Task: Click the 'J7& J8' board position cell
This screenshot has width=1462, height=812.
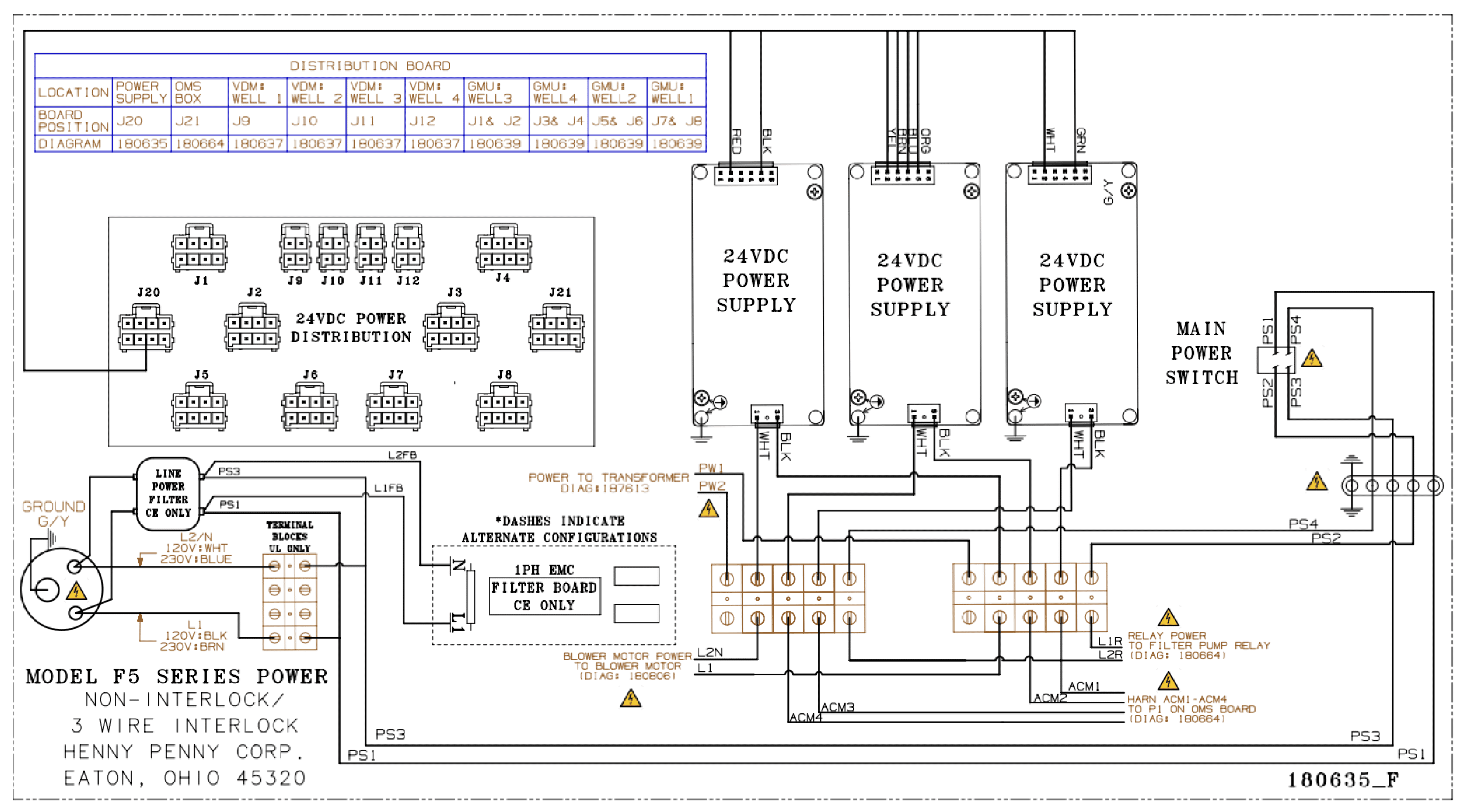Action: coord(677,121)
